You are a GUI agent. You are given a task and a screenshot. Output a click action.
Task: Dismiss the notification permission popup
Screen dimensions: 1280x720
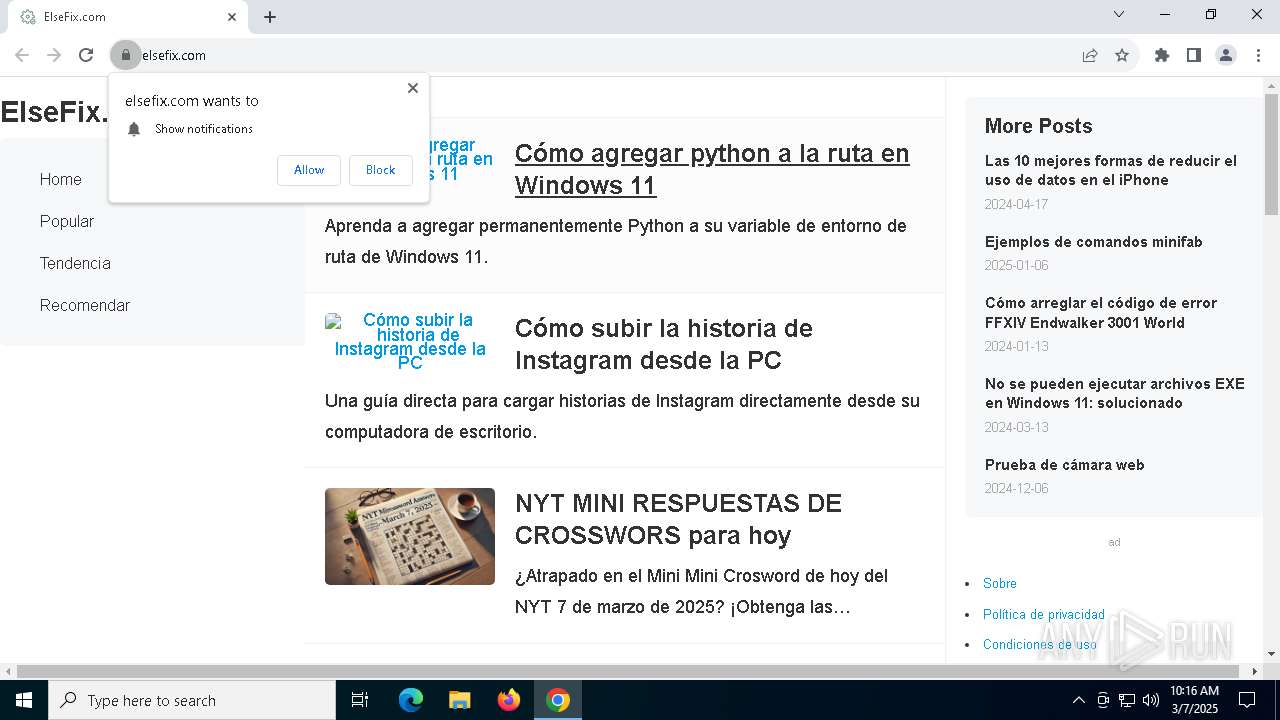coord(412,88)
